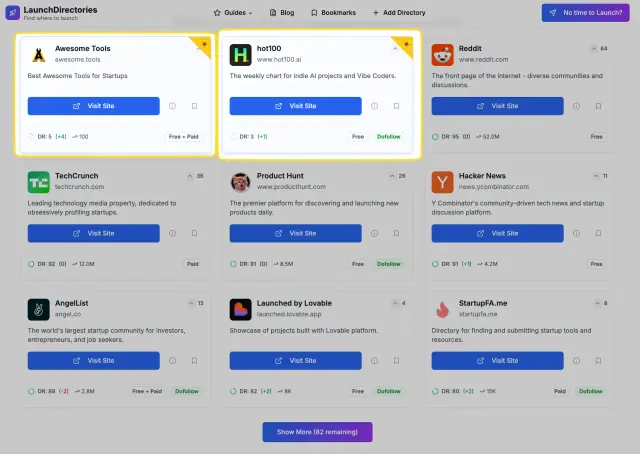Show info details for Product Hunt
This screenshot has height=454, width=640.
(x=374, y=234)
